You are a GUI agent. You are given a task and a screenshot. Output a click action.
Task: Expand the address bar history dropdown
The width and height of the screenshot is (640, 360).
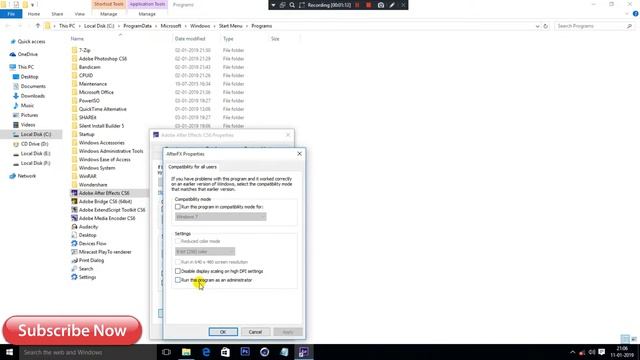coord(537,26)
